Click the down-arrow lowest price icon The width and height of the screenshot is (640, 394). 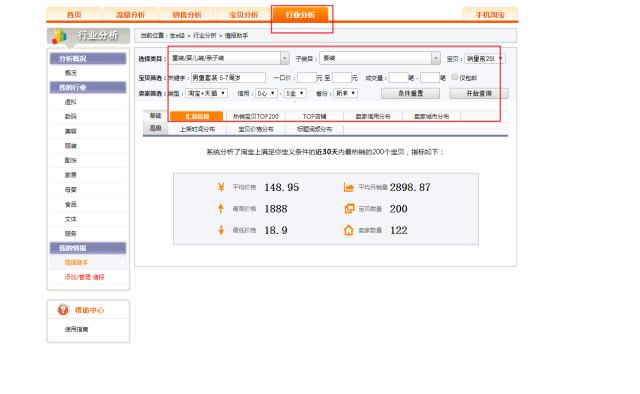coord(221,230)
